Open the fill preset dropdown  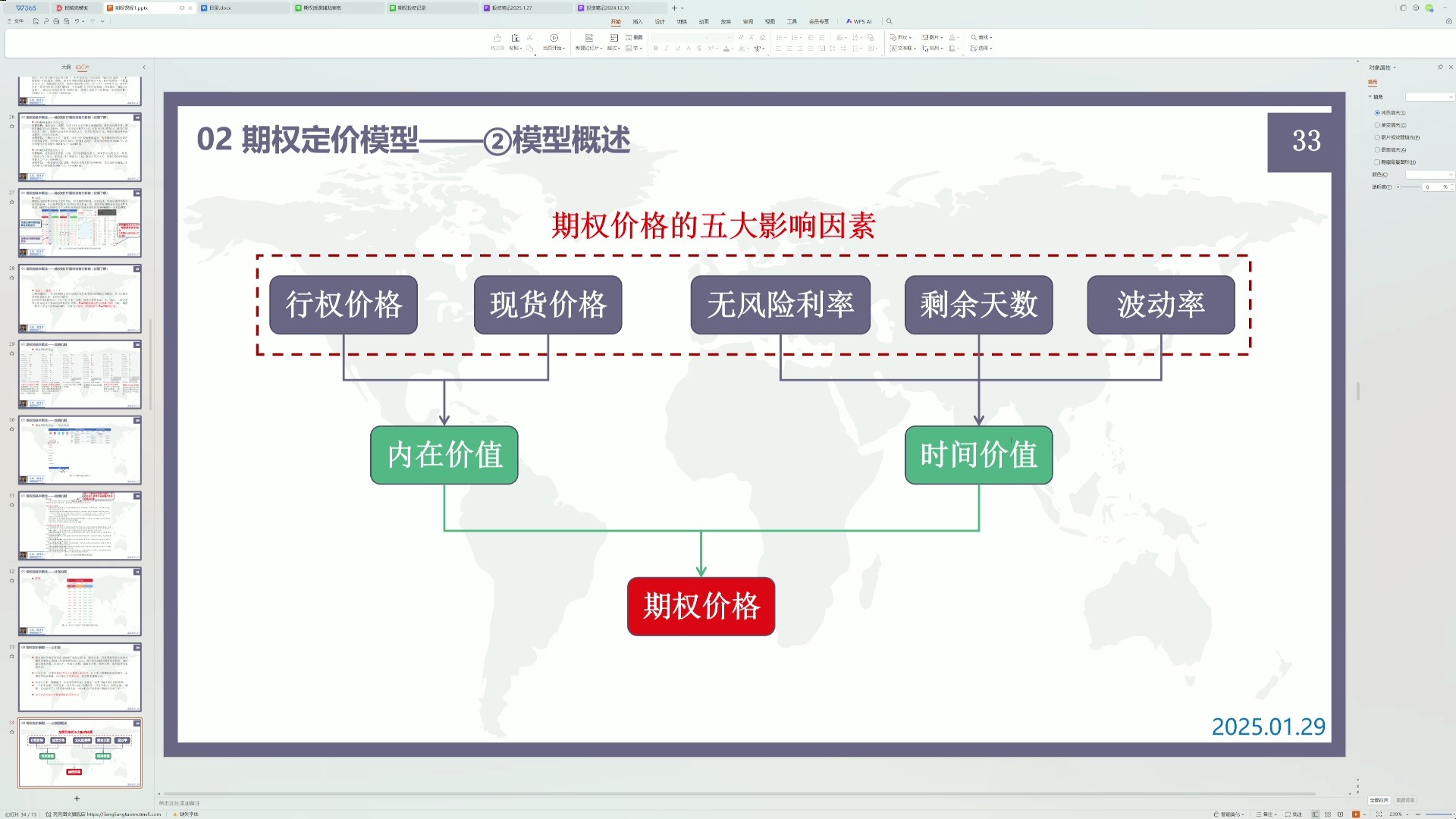coord(1429,97)
